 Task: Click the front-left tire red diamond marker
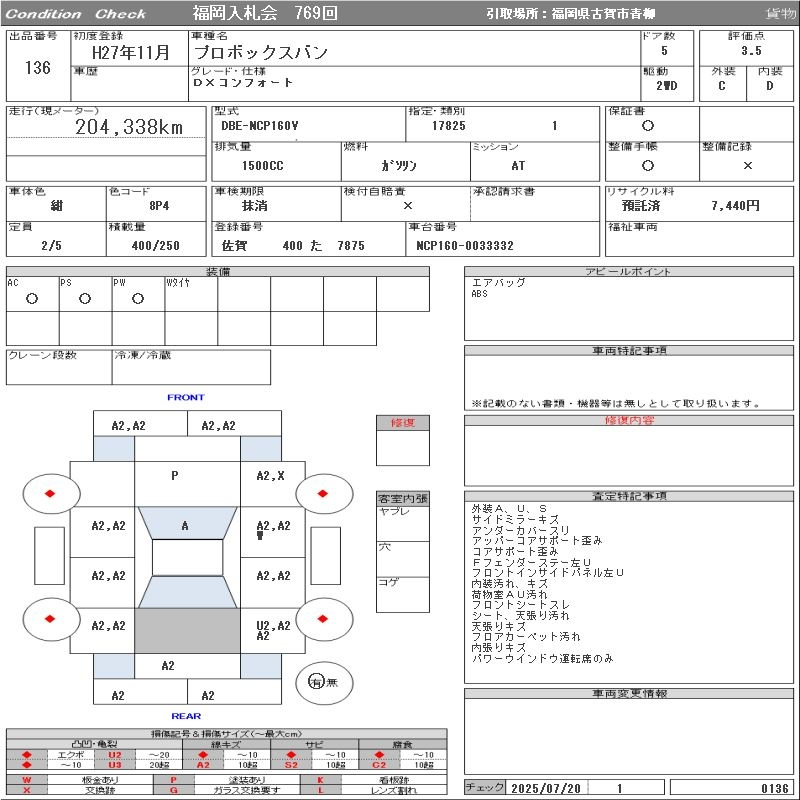(49, 493)
